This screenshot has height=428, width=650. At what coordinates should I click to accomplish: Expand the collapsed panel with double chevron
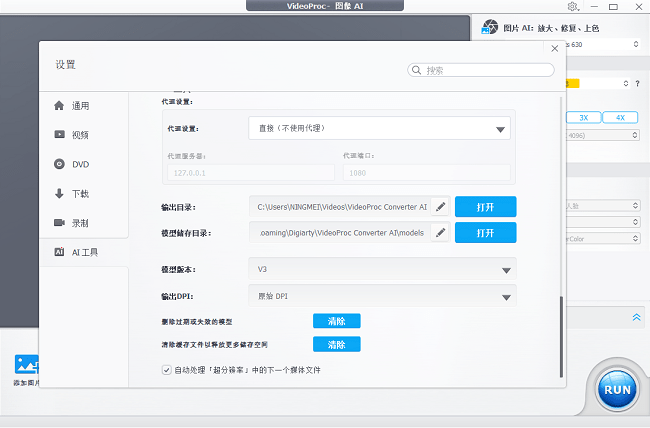[636, 317]
